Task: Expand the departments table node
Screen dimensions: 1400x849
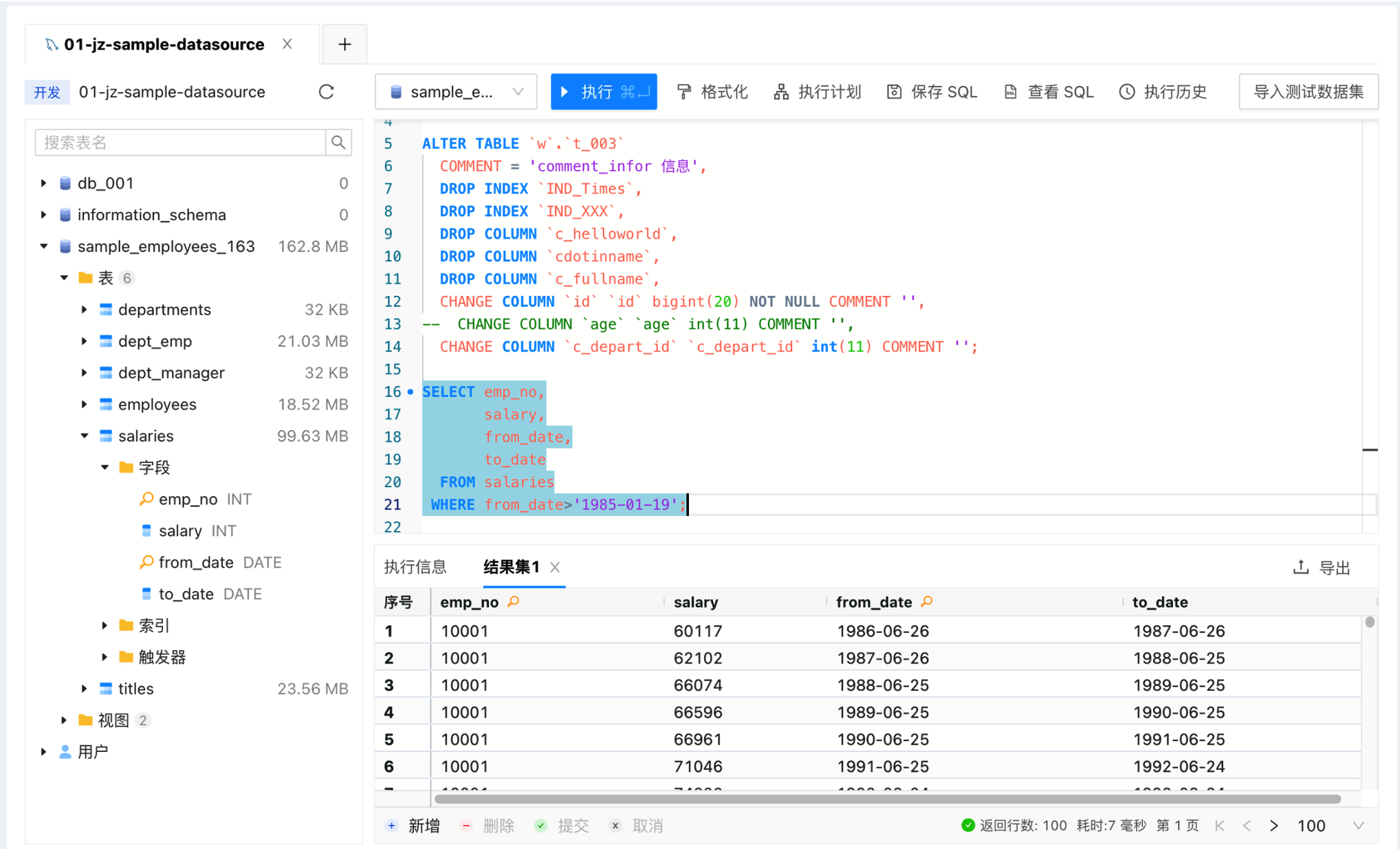Action: coord(84,310)
